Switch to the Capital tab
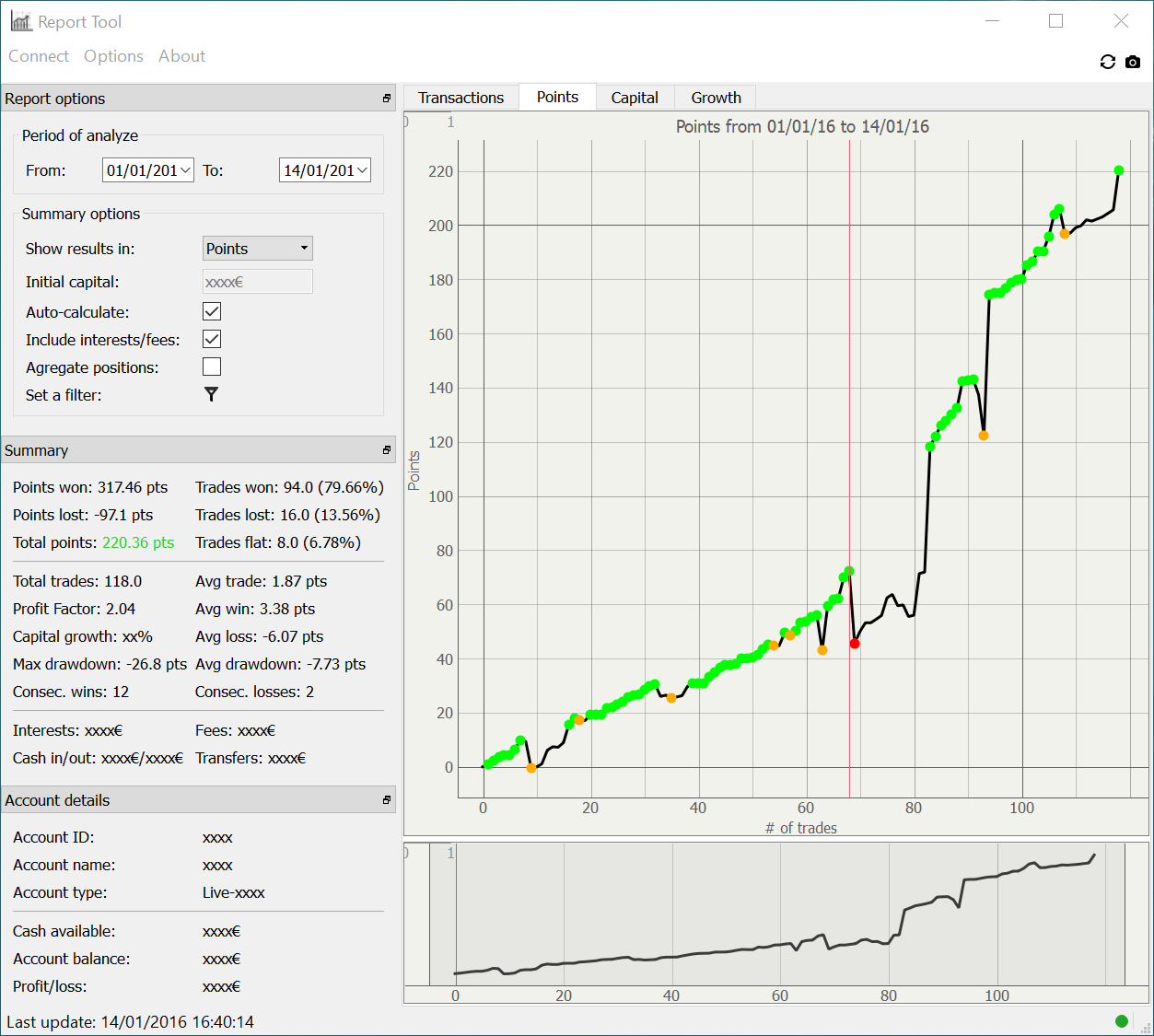This screenshot has width=1154, height=1036. 635,98
